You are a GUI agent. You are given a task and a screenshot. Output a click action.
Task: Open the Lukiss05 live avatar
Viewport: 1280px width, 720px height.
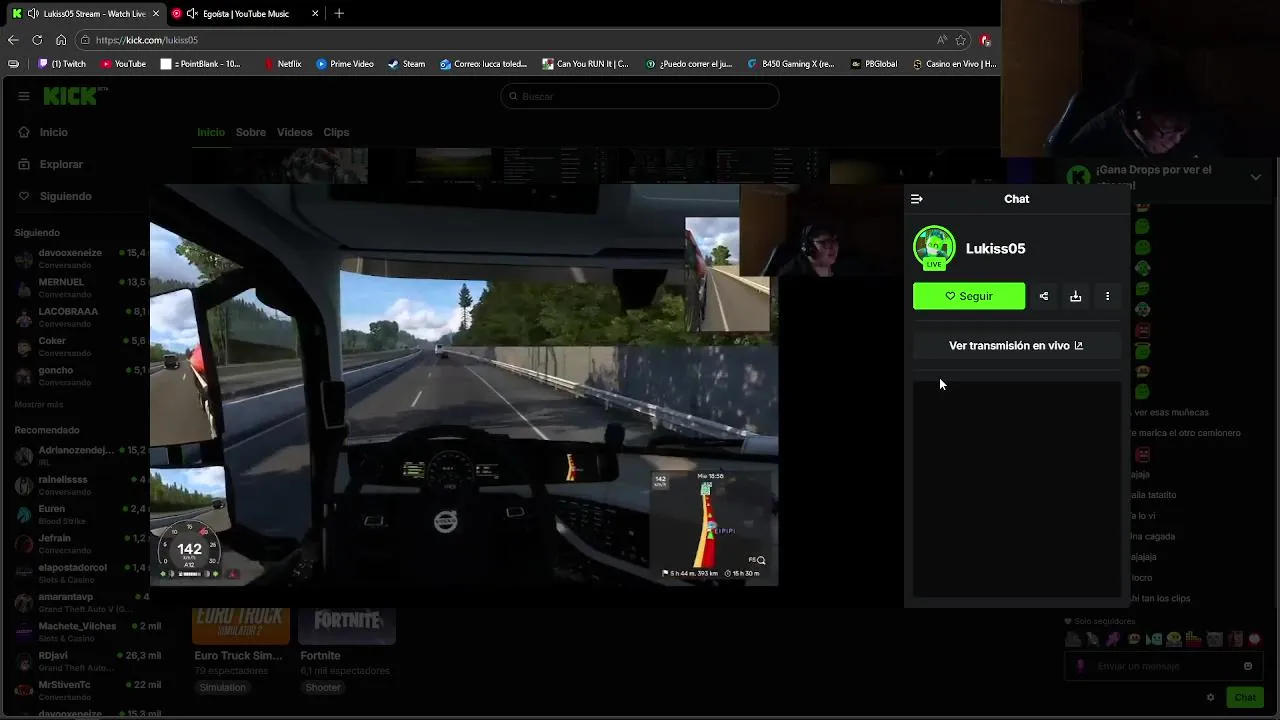[x=934, y=248]
